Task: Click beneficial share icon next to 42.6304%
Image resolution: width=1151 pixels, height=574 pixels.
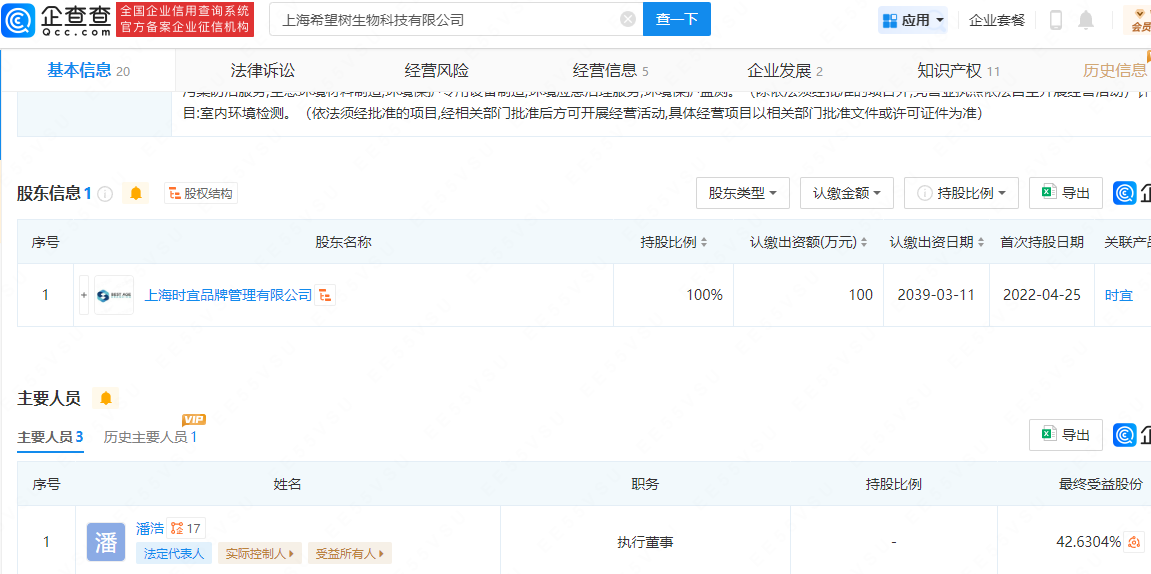Action: pyautogui.click(x=1135, y=542)
